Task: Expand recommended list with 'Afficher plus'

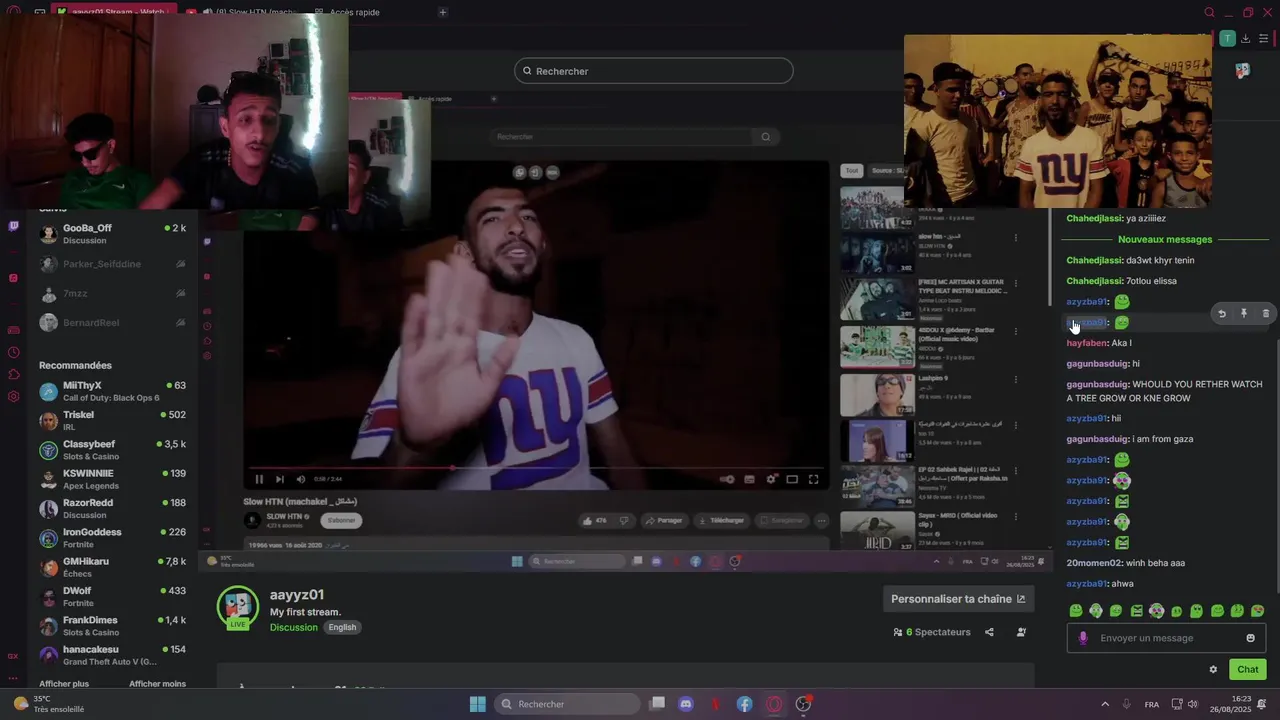Action: (64, 684)
